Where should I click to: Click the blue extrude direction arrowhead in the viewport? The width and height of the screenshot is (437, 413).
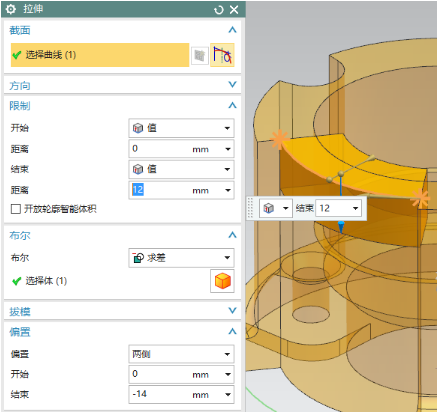click(341, 227)
